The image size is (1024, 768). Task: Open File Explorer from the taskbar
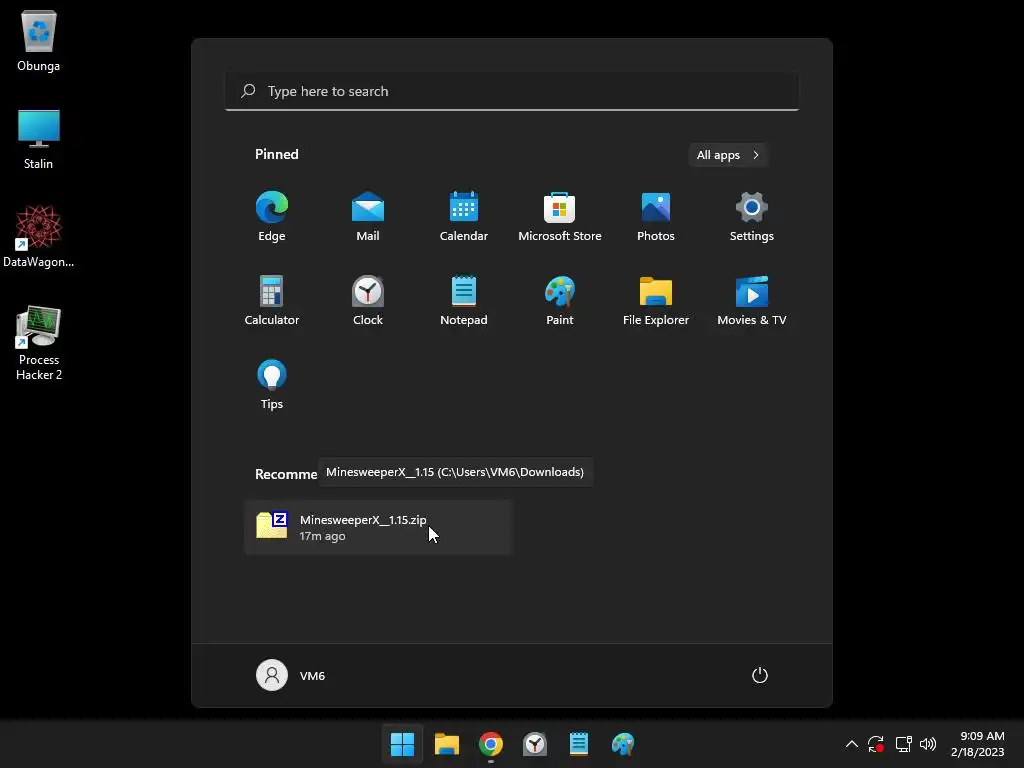[447, 744]
